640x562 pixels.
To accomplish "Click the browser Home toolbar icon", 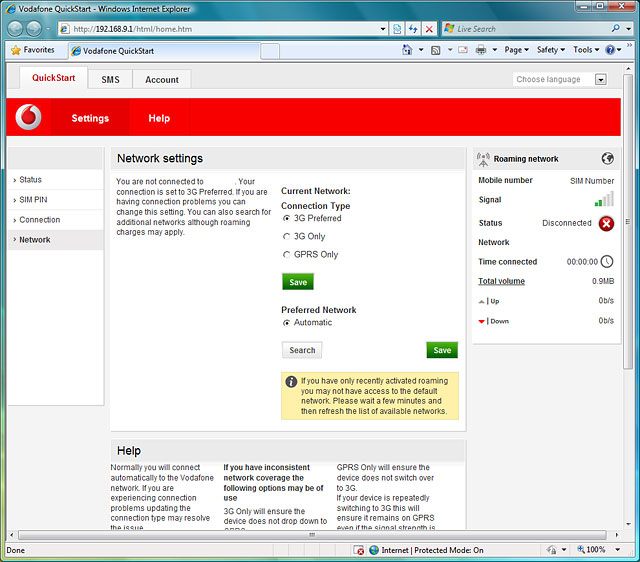I will (409, 49).
